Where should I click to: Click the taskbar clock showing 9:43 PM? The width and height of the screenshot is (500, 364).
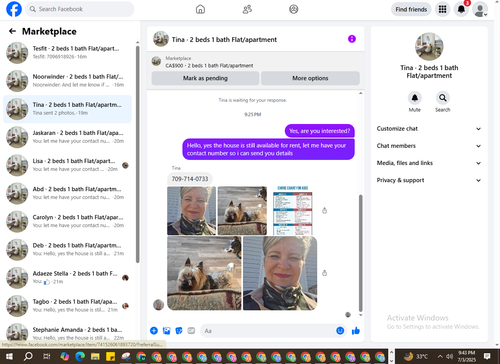[466, 356]
